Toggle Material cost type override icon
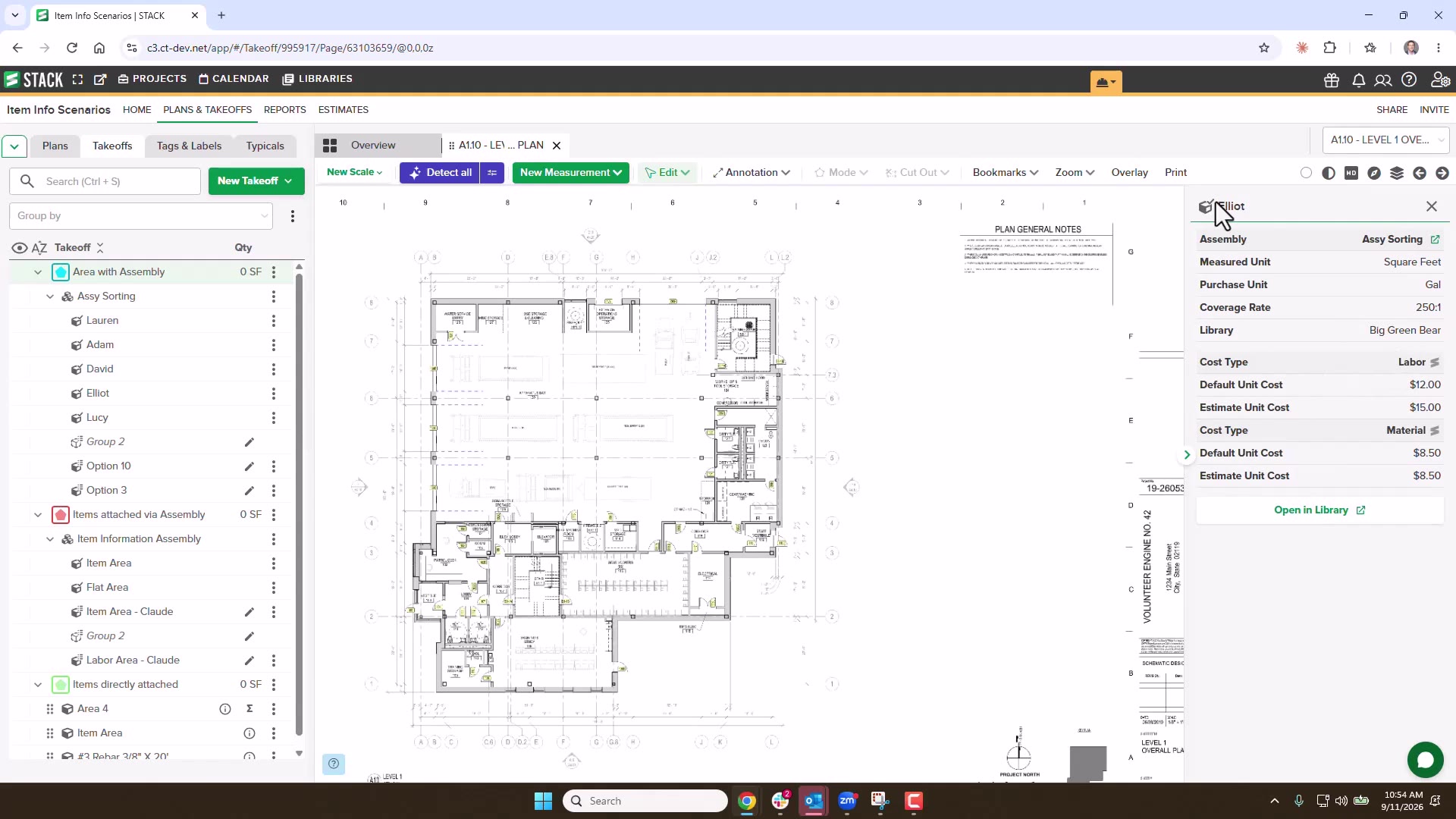This screenshot has width=1456, height=819. (x=1435, y=431)
